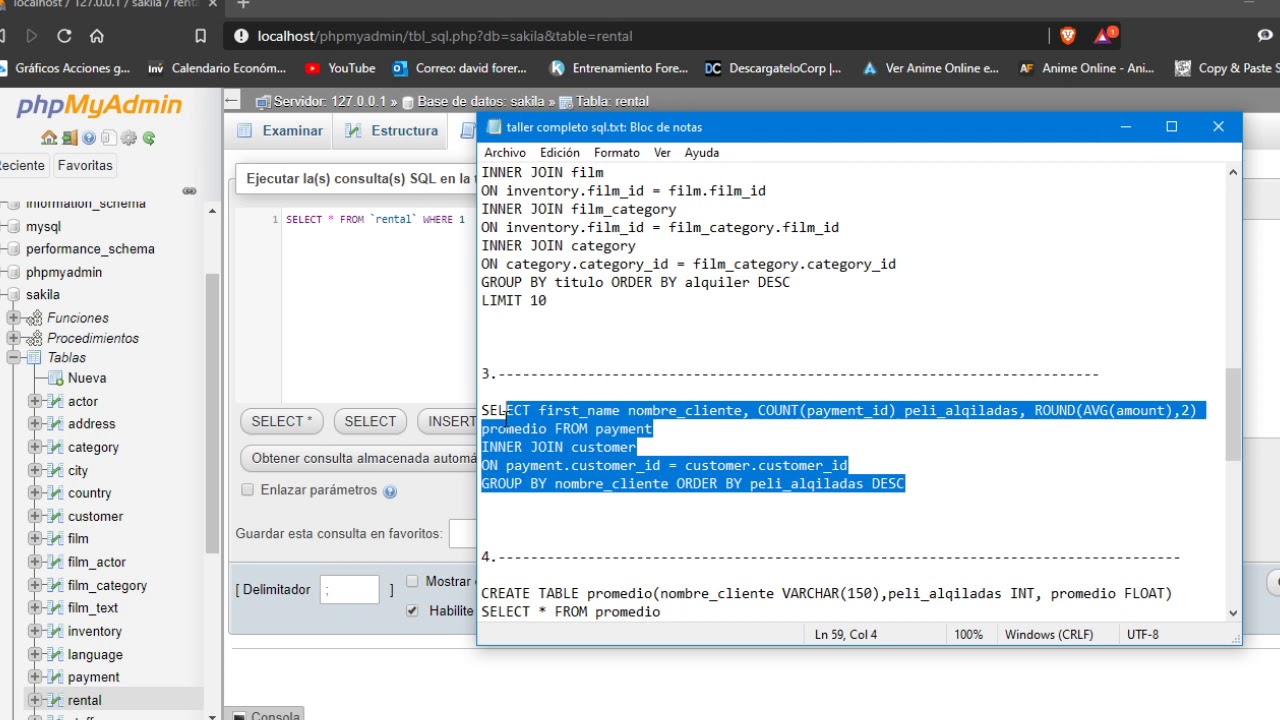This screenshot has height=720, width=1280.
Task: Expand the category table node
Action: [x=35, y=447]
